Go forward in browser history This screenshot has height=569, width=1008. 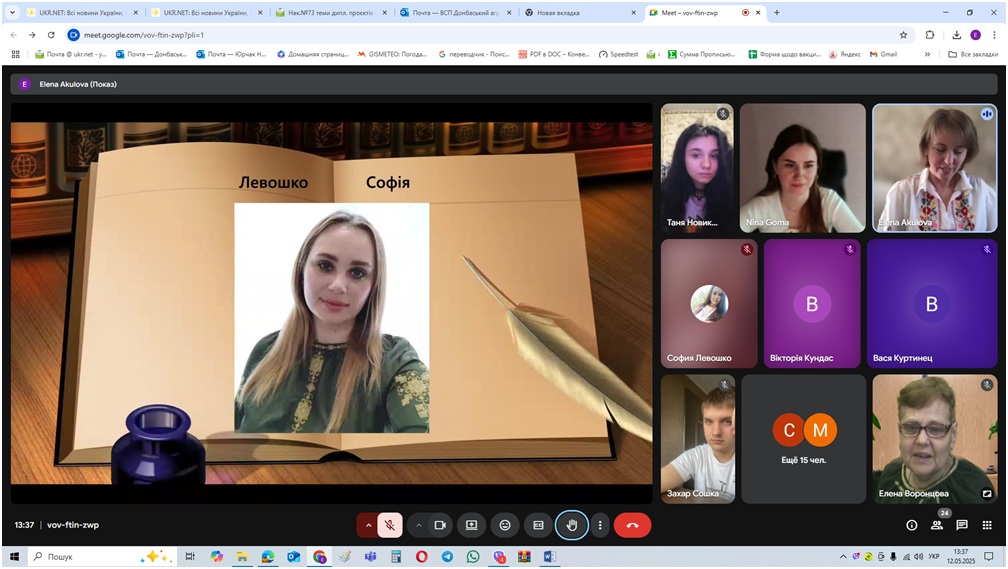coord(32,35)
